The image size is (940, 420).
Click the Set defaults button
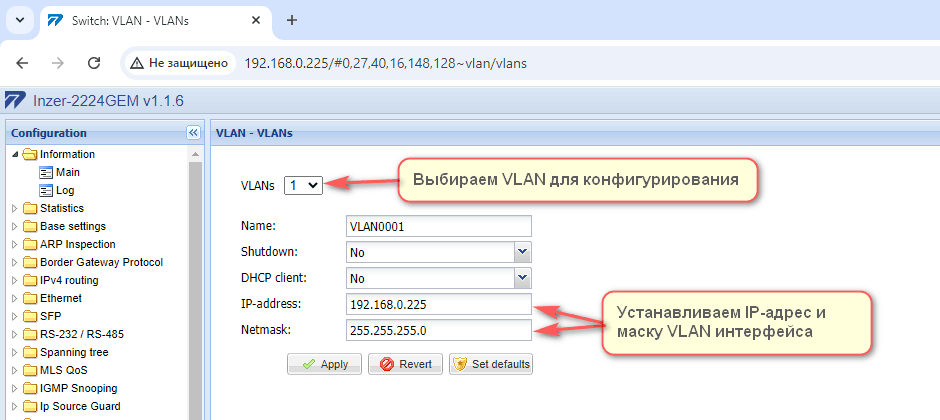(490, 364)
